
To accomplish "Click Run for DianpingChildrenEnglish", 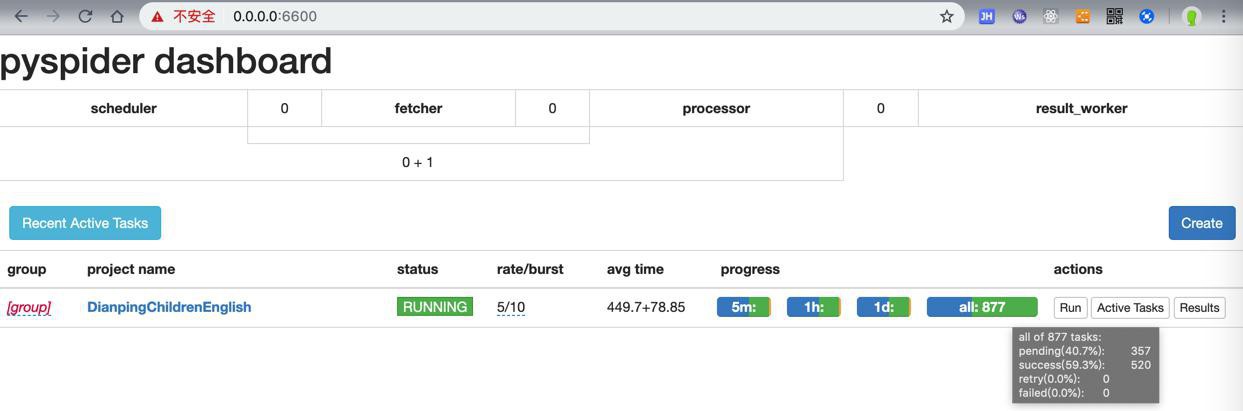I will tap(1070, 307).
